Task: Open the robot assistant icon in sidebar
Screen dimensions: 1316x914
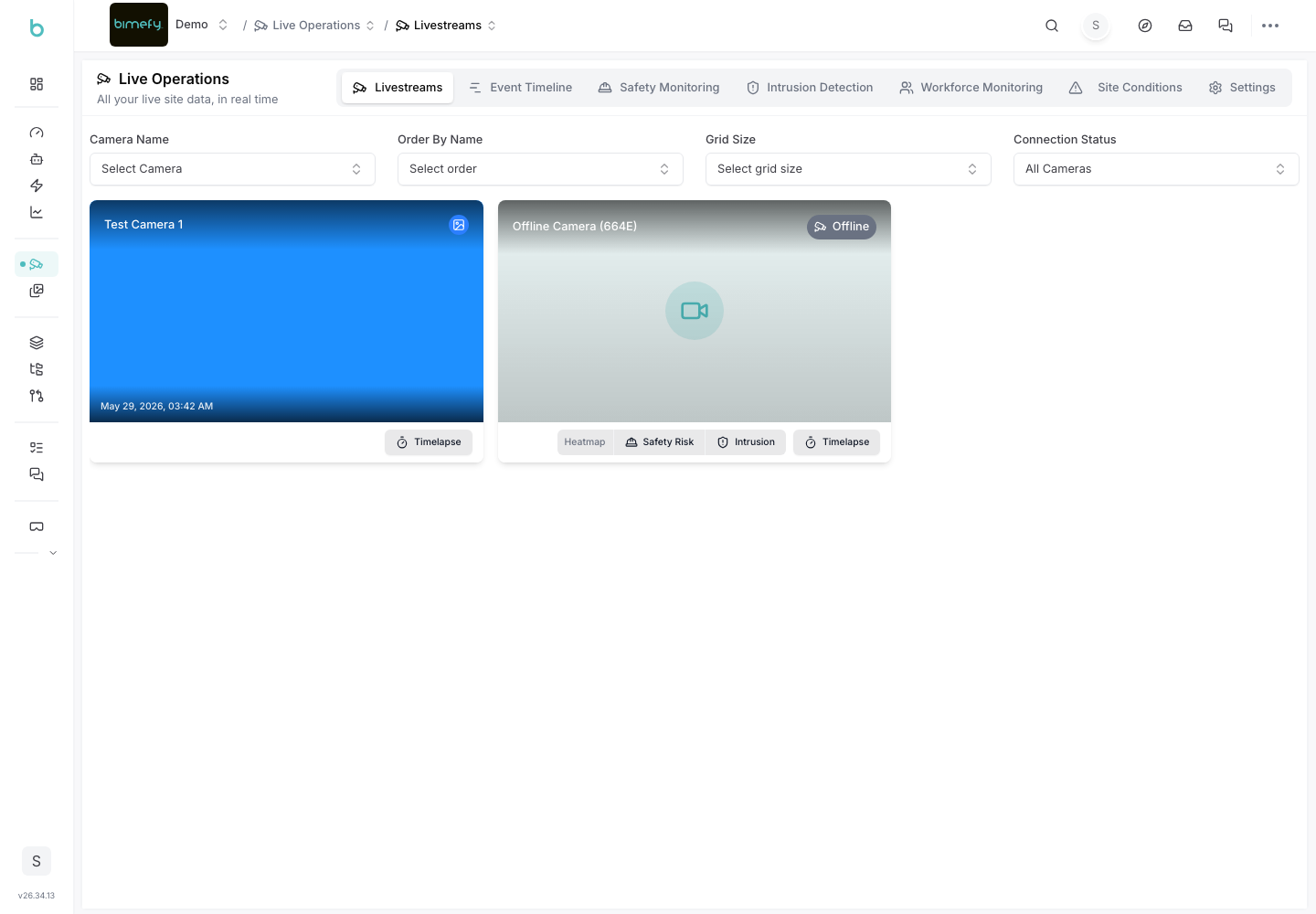Action: click(x=37, y=159)
